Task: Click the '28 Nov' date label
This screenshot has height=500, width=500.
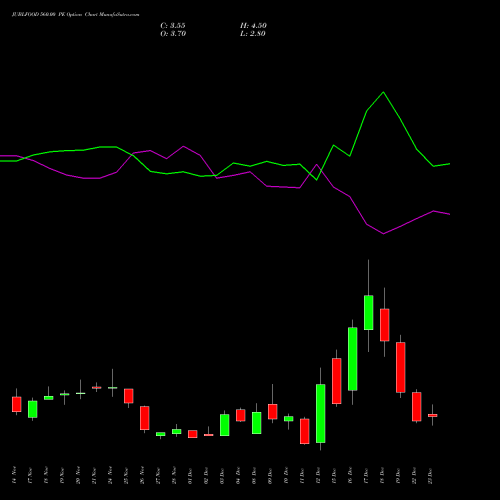Action: pos(174,475)
